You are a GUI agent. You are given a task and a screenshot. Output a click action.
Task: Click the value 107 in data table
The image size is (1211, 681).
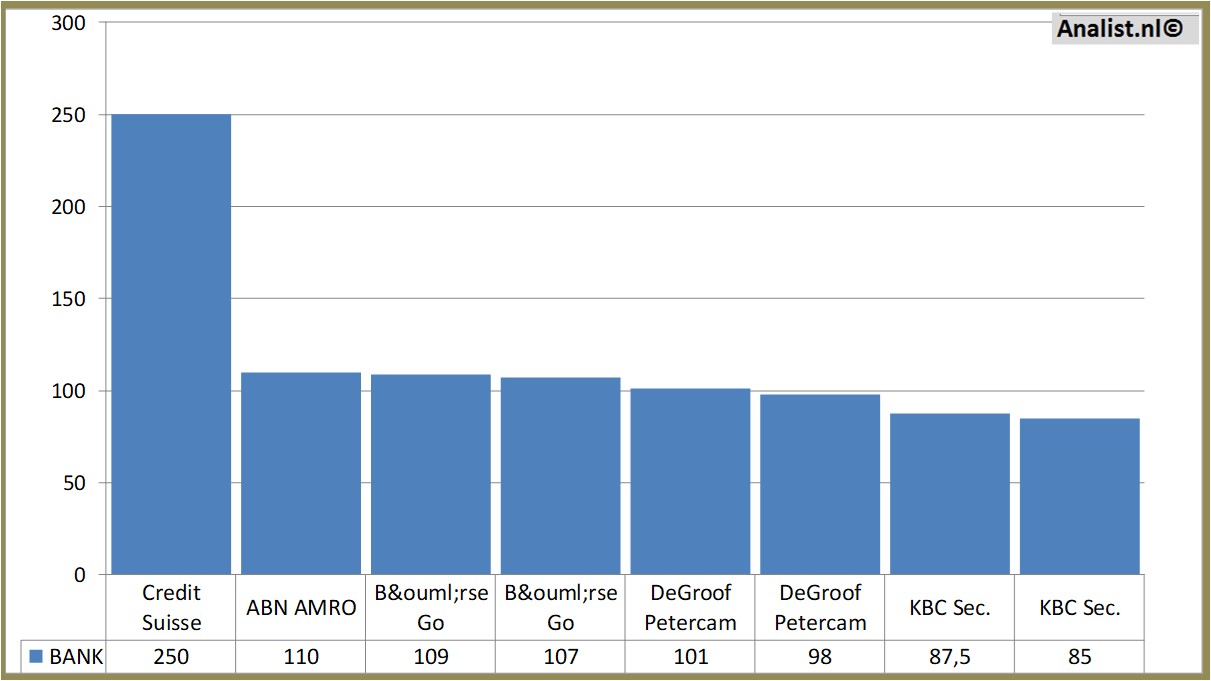point(561,657)
